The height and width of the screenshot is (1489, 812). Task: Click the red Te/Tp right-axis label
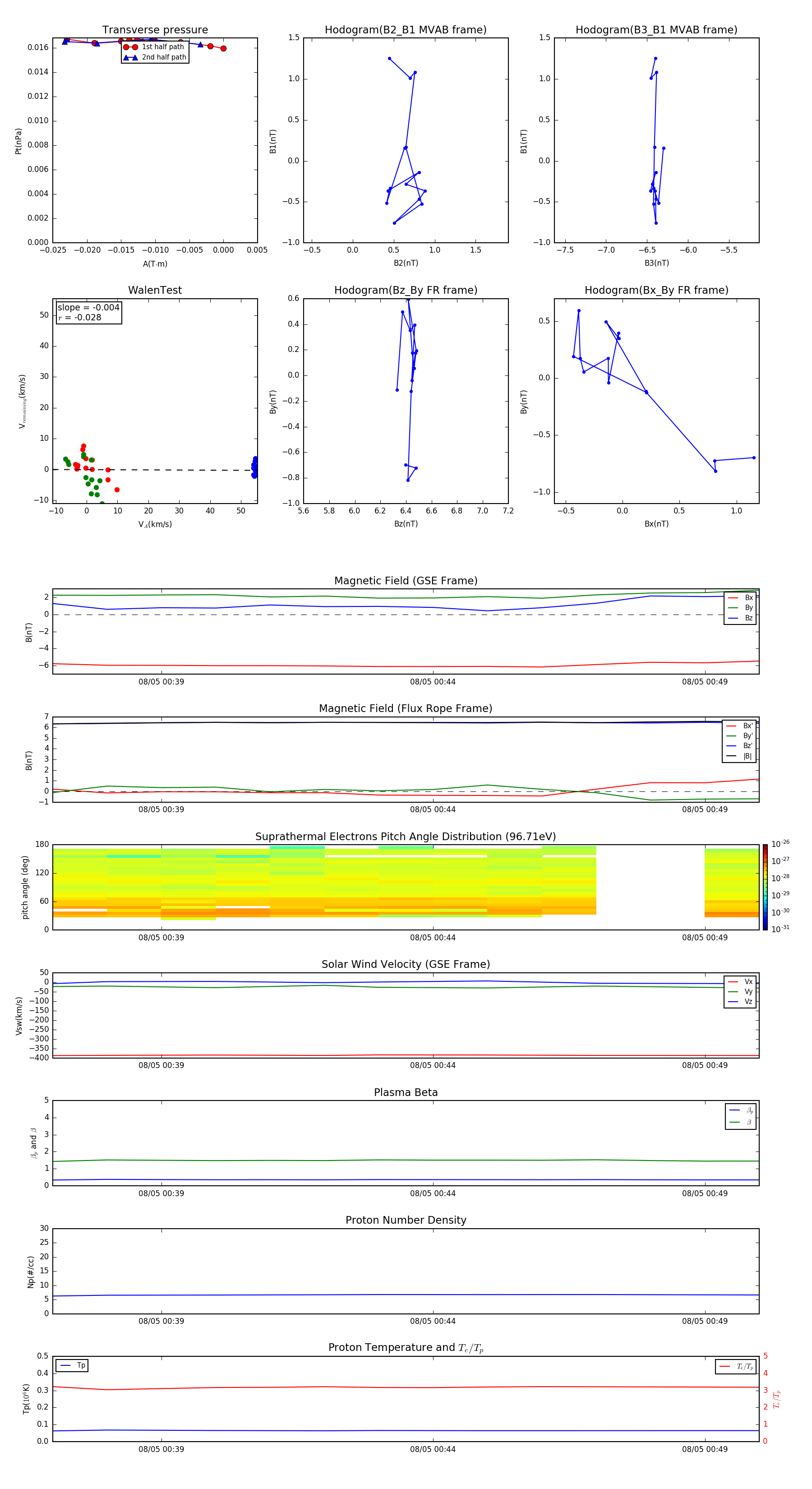coord(777,1399)
